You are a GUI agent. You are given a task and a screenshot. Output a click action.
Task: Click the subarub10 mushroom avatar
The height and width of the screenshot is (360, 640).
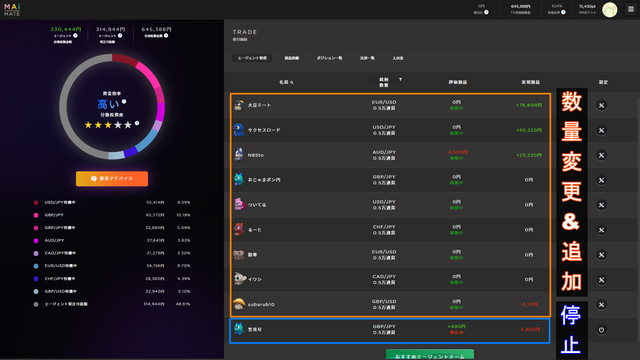[x=239, y=304]
